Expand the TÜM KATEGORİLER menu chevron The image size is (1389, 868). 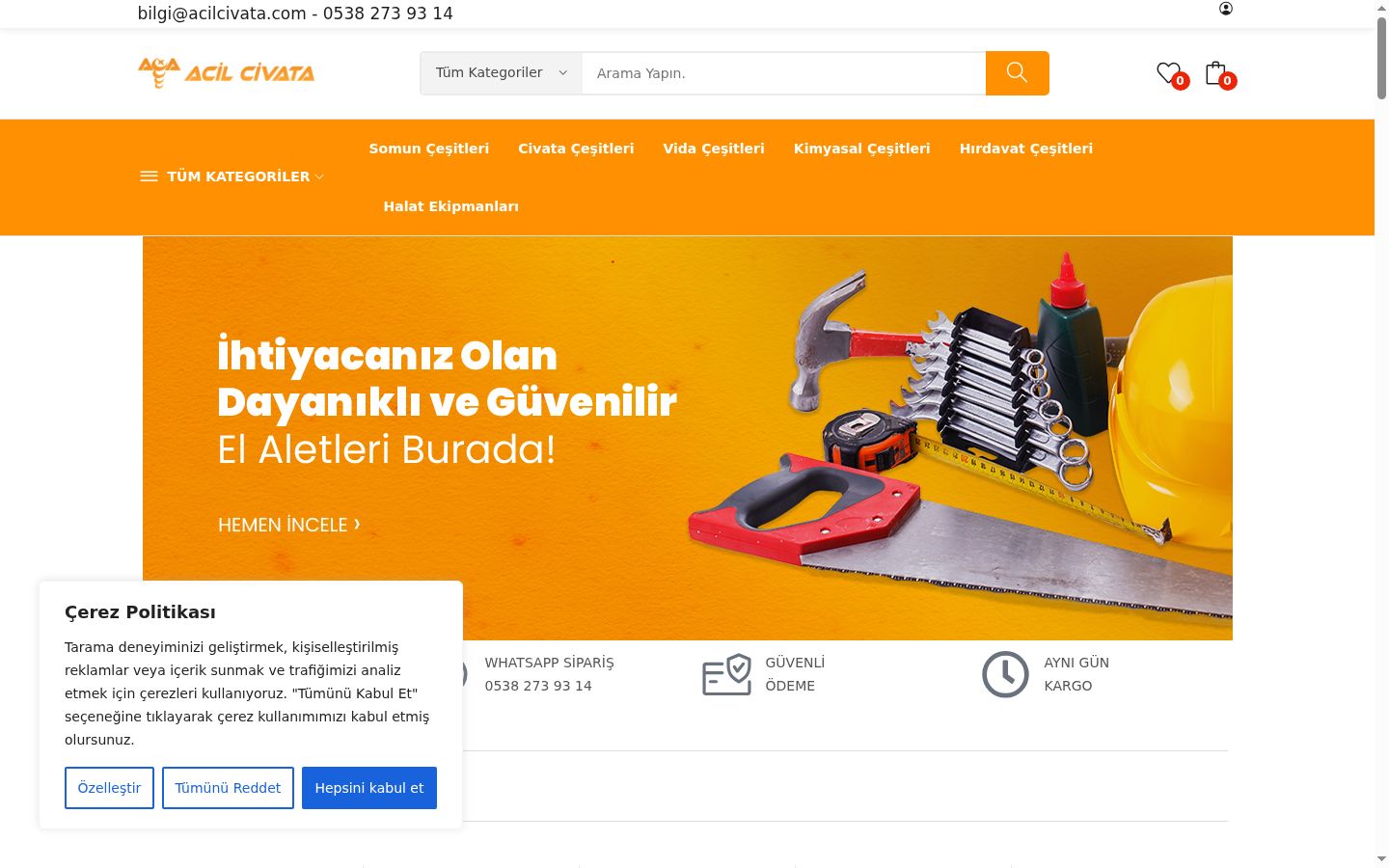click(x=319, y=177)
